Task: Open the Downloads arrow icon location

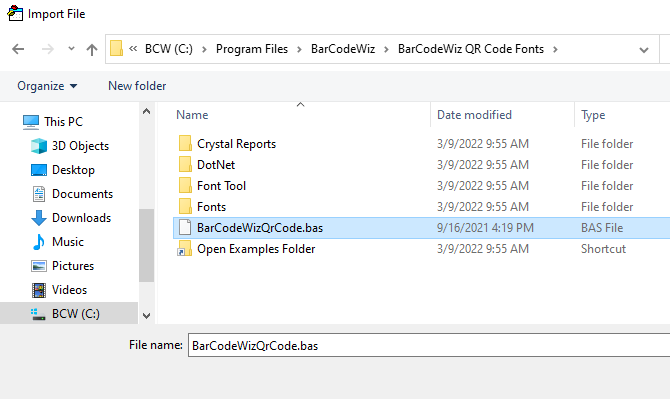Action: click(39, 218)
